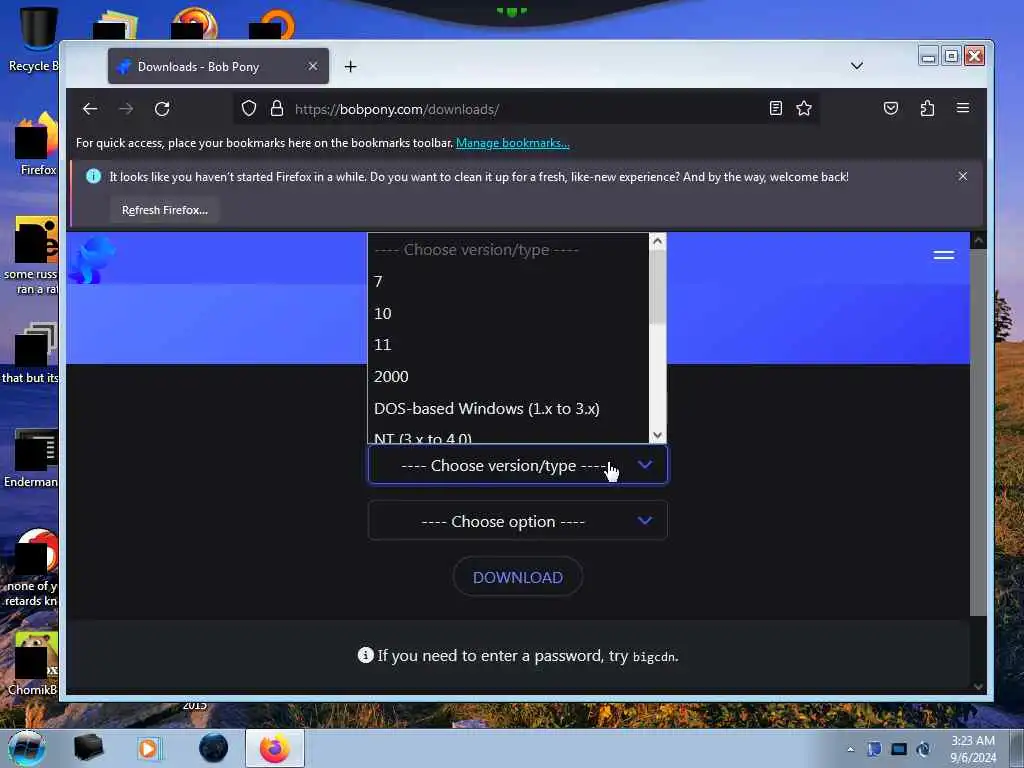
Task: Click the DOWNLOAD button
Action: (x=518, y=577)
